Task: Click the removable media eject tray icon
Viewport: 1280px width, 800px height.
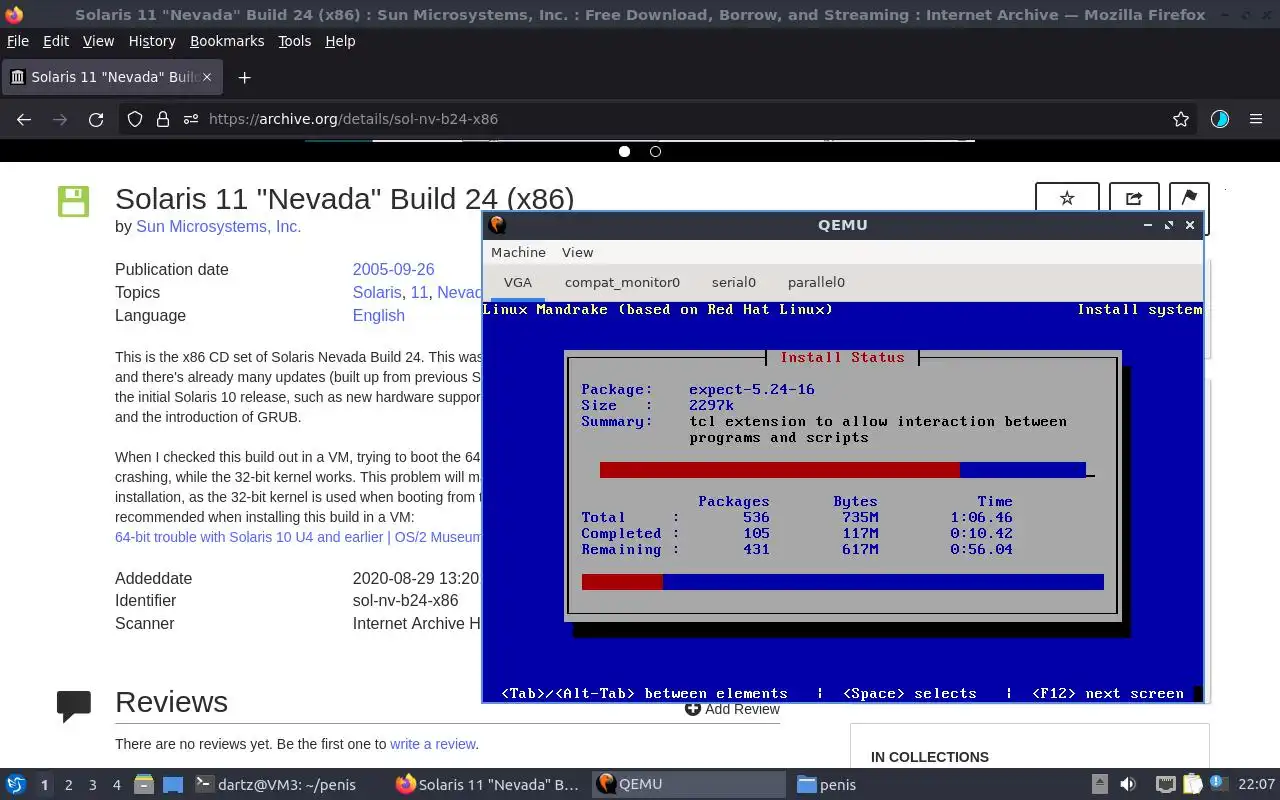Action: pyautogui.click(x=1099, y=785)
